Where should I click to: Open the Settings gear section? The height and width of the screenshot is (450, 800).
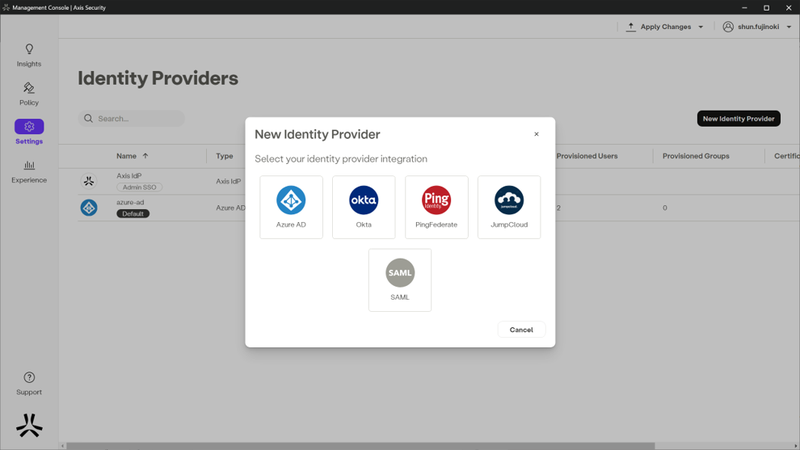(x=29, y=127)
